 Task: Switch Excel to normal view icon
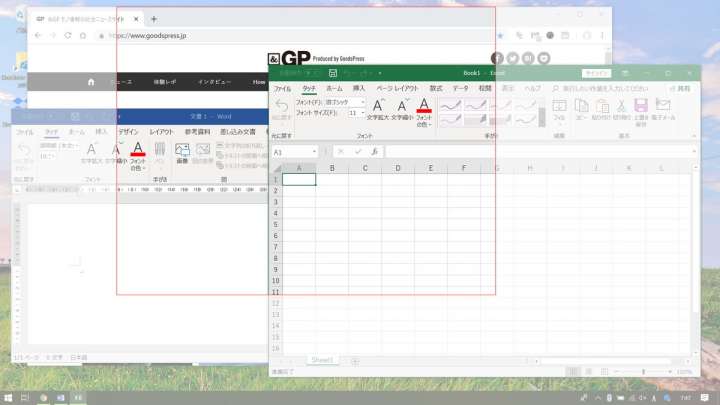[x=573, y=371]
